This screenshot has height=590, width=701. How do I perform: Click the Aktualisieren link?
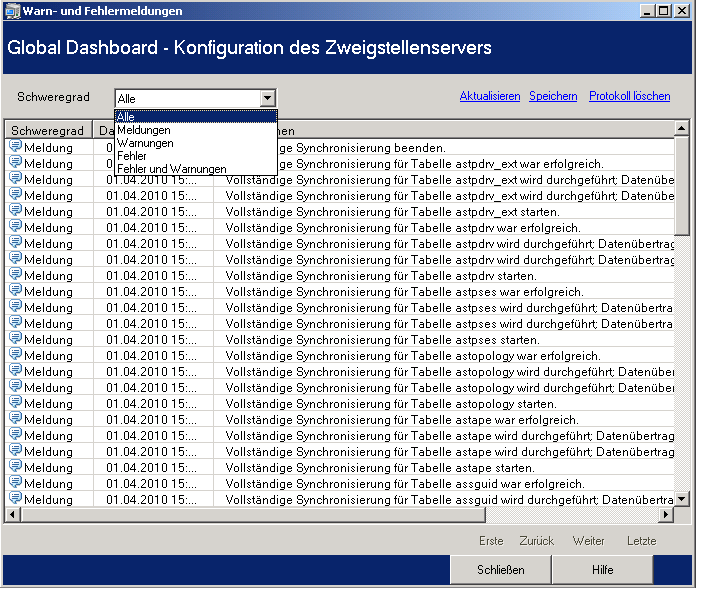[x=490, y=96]
